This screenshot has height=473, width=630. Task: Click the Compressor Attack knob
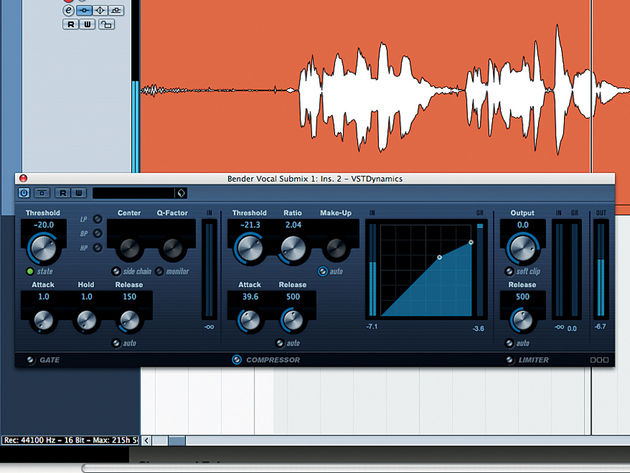point(250,321)
